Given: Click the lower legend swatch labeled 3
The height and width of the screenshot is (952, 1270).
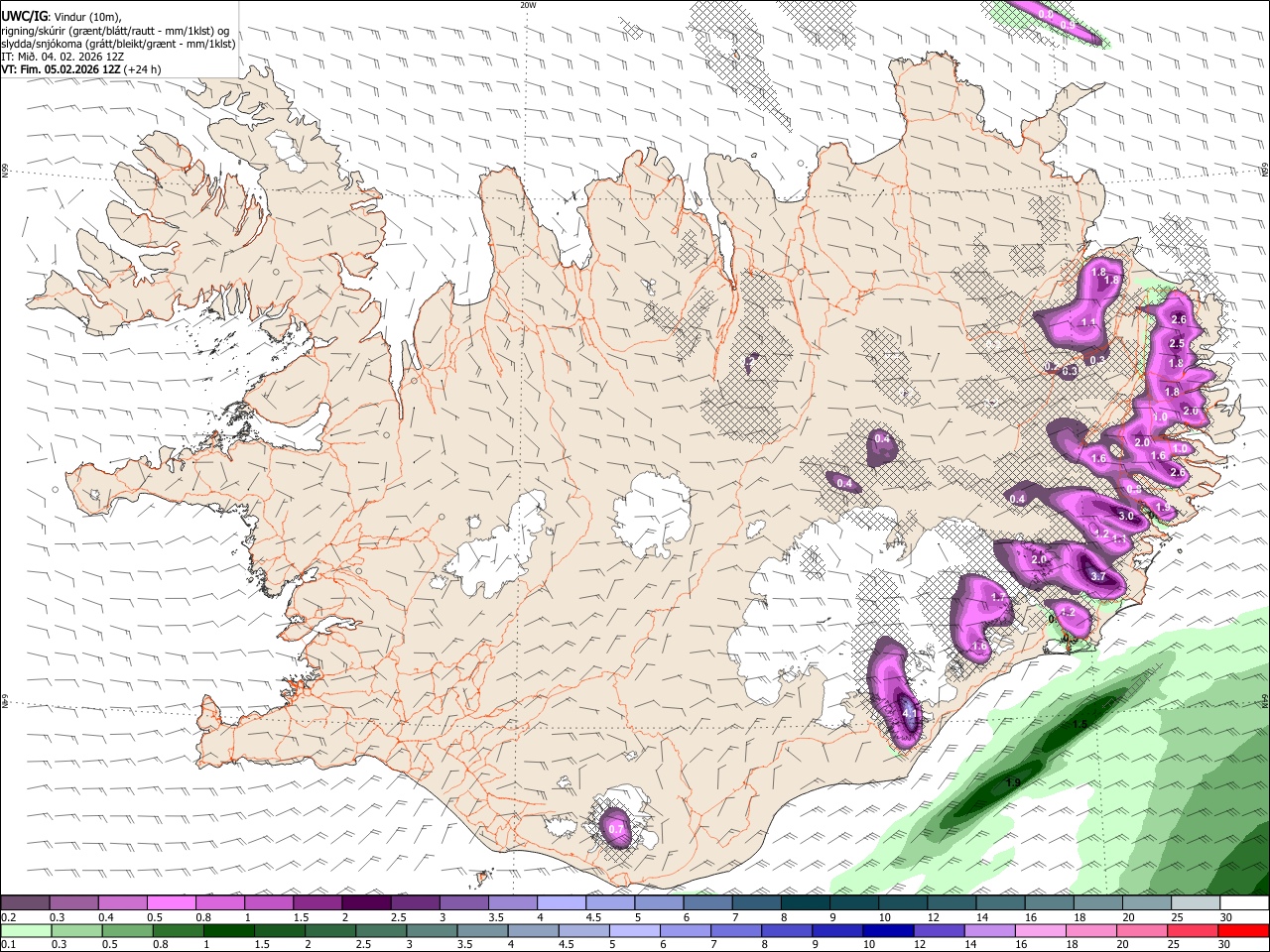Looking at the screenshot, I should tap(432, 931).
